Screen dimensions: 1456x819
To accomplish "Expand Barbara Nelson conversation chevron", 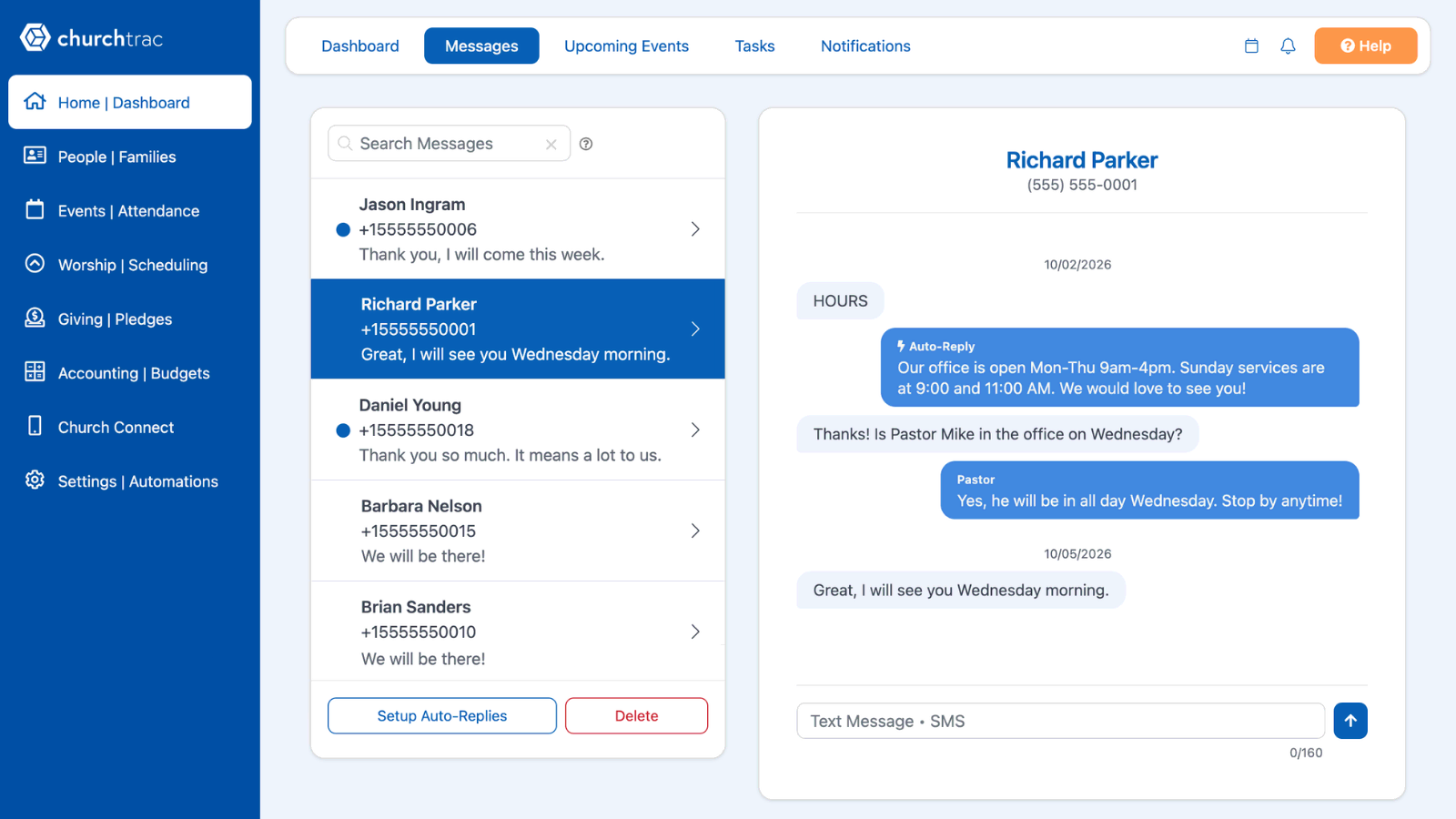I will (x=695, y=531).
